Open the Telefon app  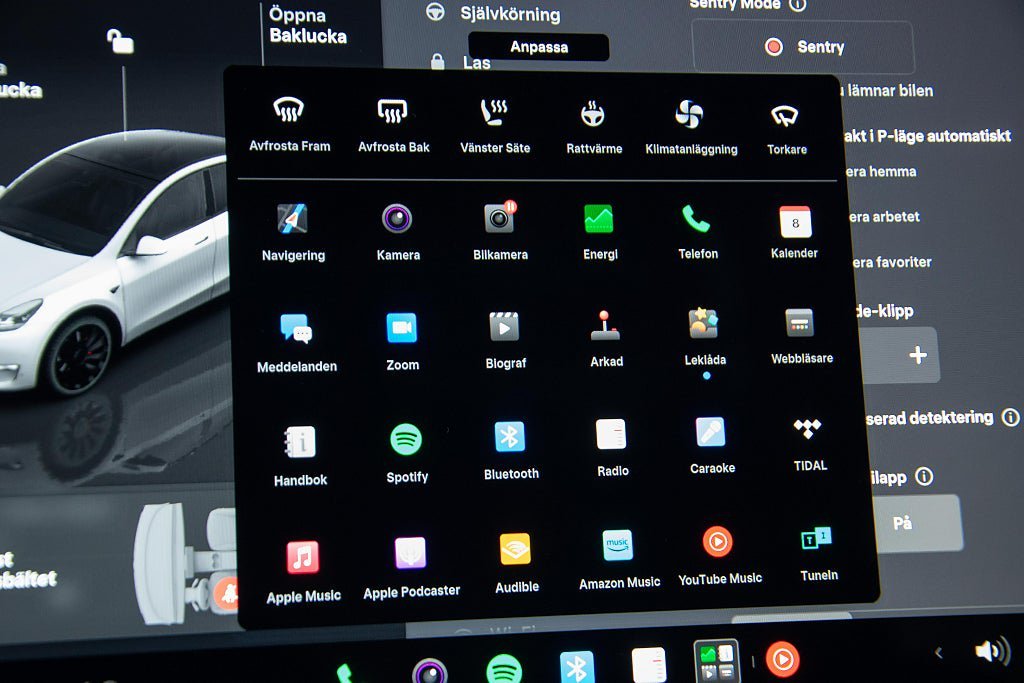(x=697, y=231)
